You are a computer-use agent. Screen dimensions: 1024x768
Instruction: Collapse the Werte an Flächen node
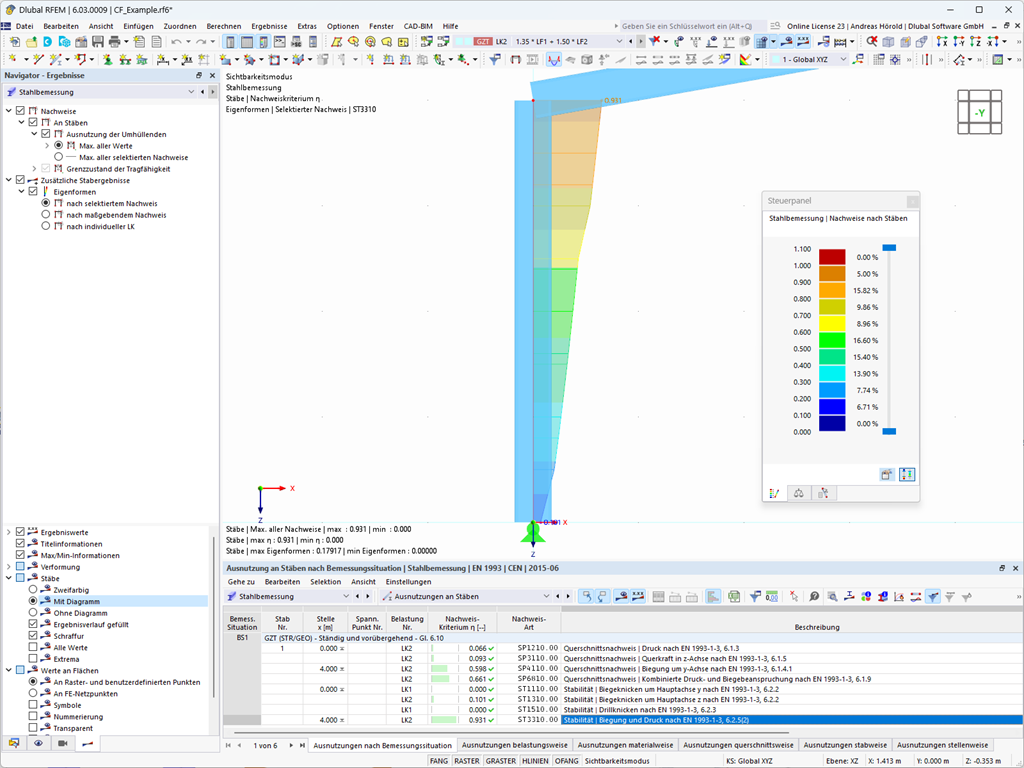click(8, 670)
